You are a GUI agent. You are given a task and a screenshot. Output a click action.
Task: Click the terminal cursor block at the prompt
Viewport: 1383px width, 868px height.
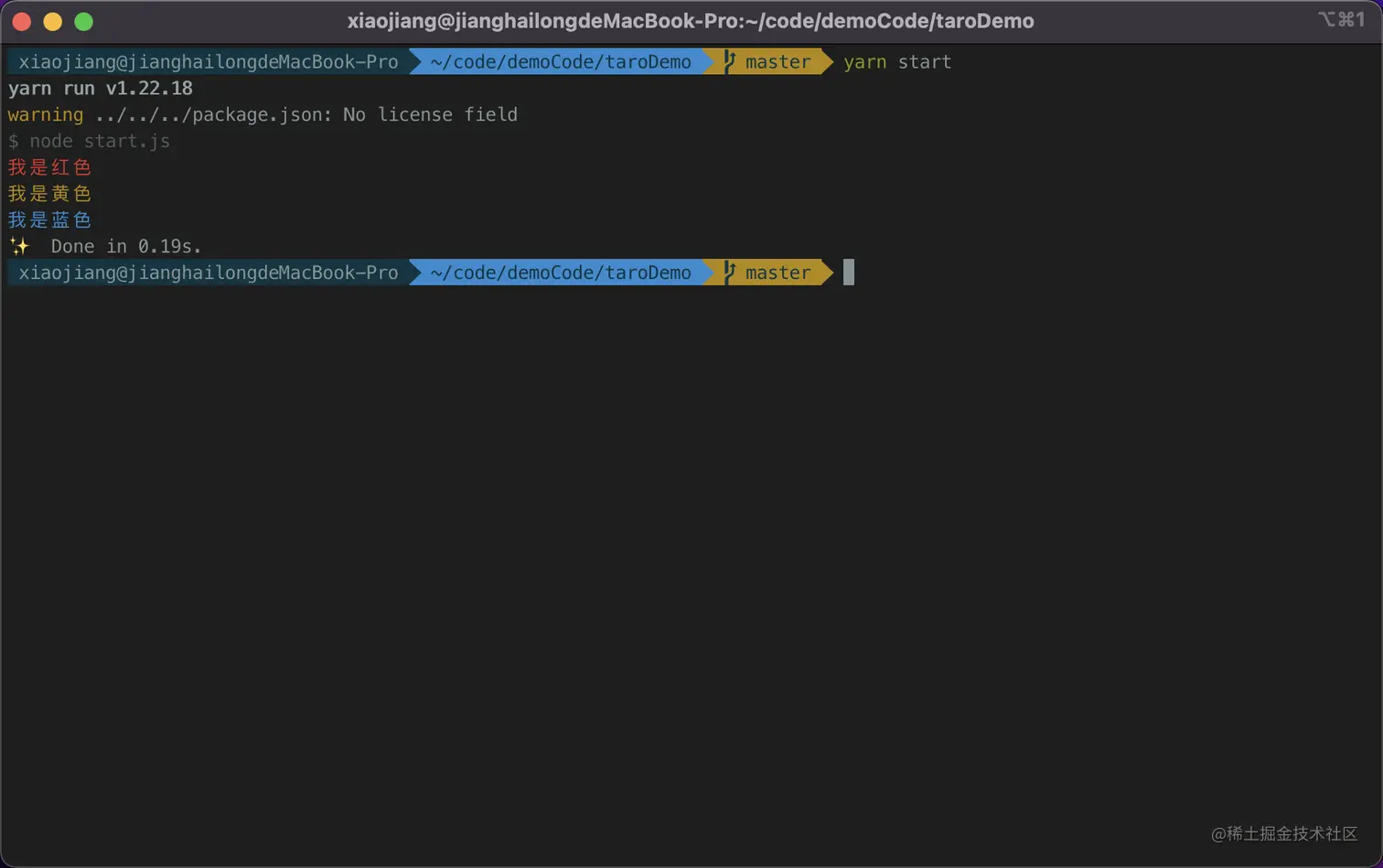pos(849,273)
